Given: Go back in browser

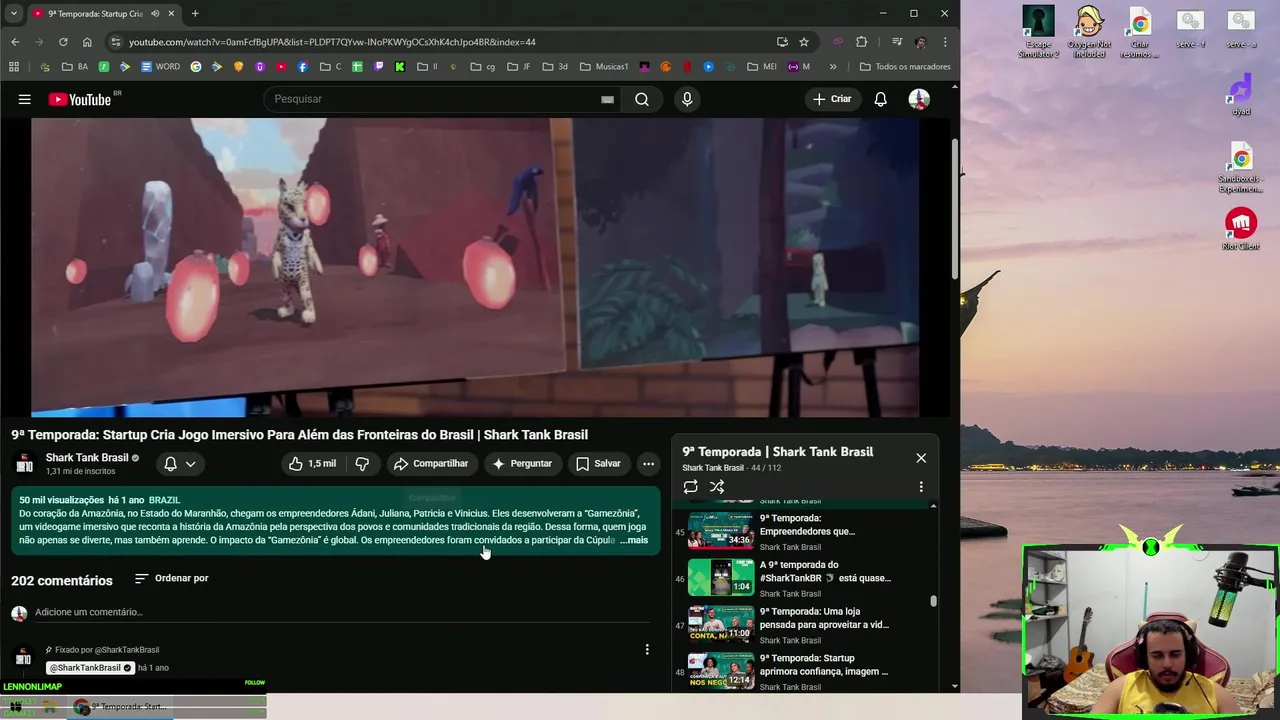Looking at the screenshot, I should click(x=15, y=42).
